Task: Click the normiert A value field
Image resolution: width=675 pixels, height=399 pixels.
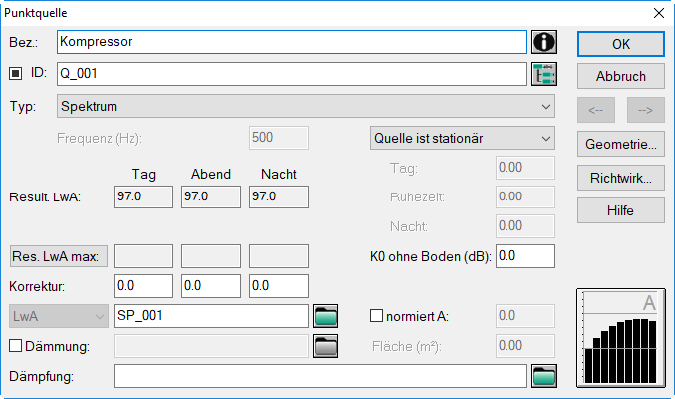Action: point(525,316)
